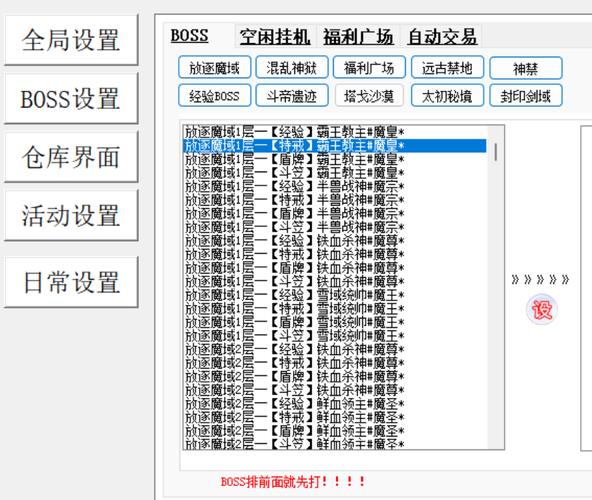Open 仓库界面 in the left sidebar
The width and height of the screenshot is (592, 500).
(x=71, y=157)
